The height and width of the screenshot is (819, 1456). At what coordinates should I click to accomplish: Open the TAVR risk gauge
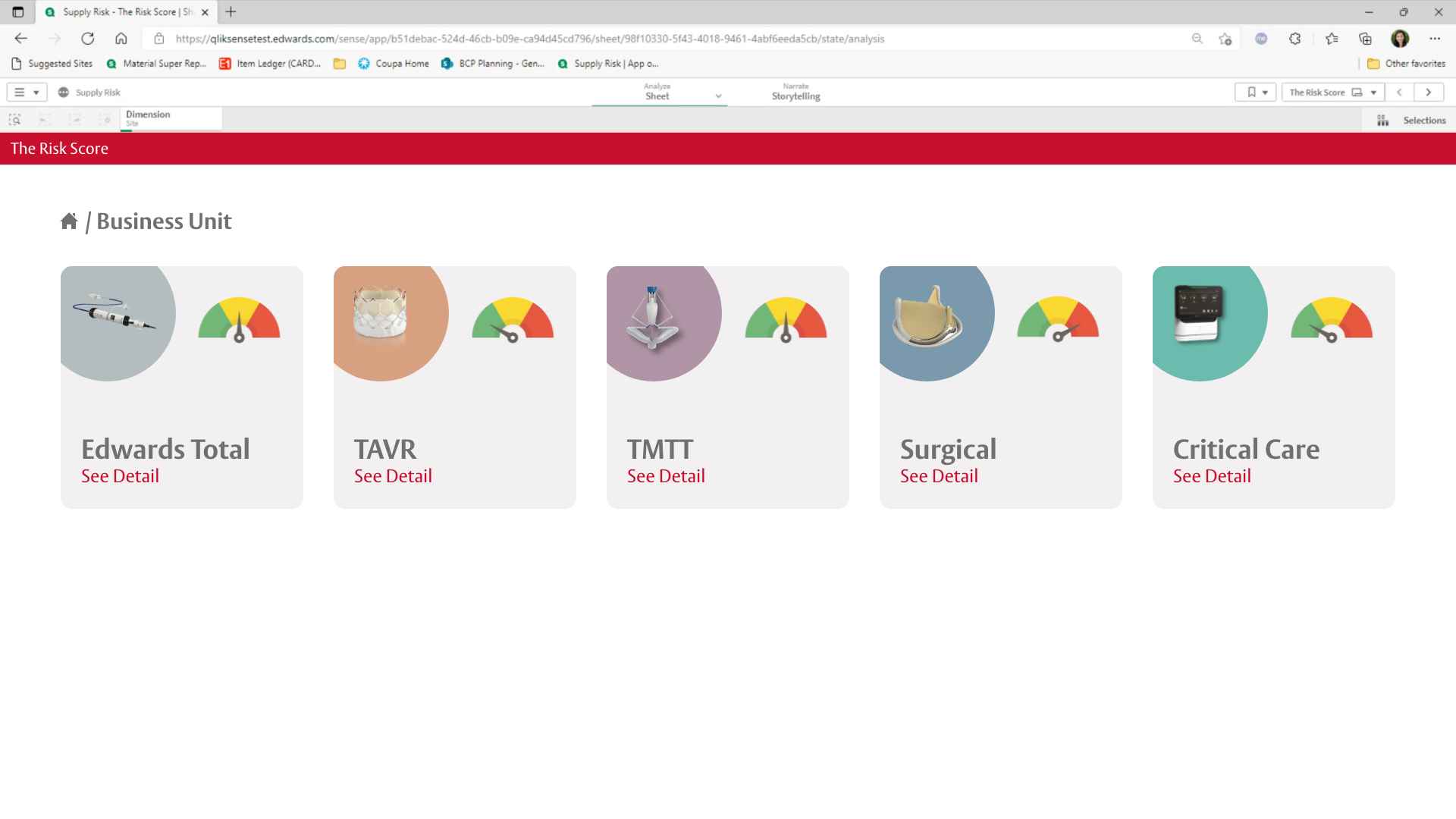[x=513, y=320]
